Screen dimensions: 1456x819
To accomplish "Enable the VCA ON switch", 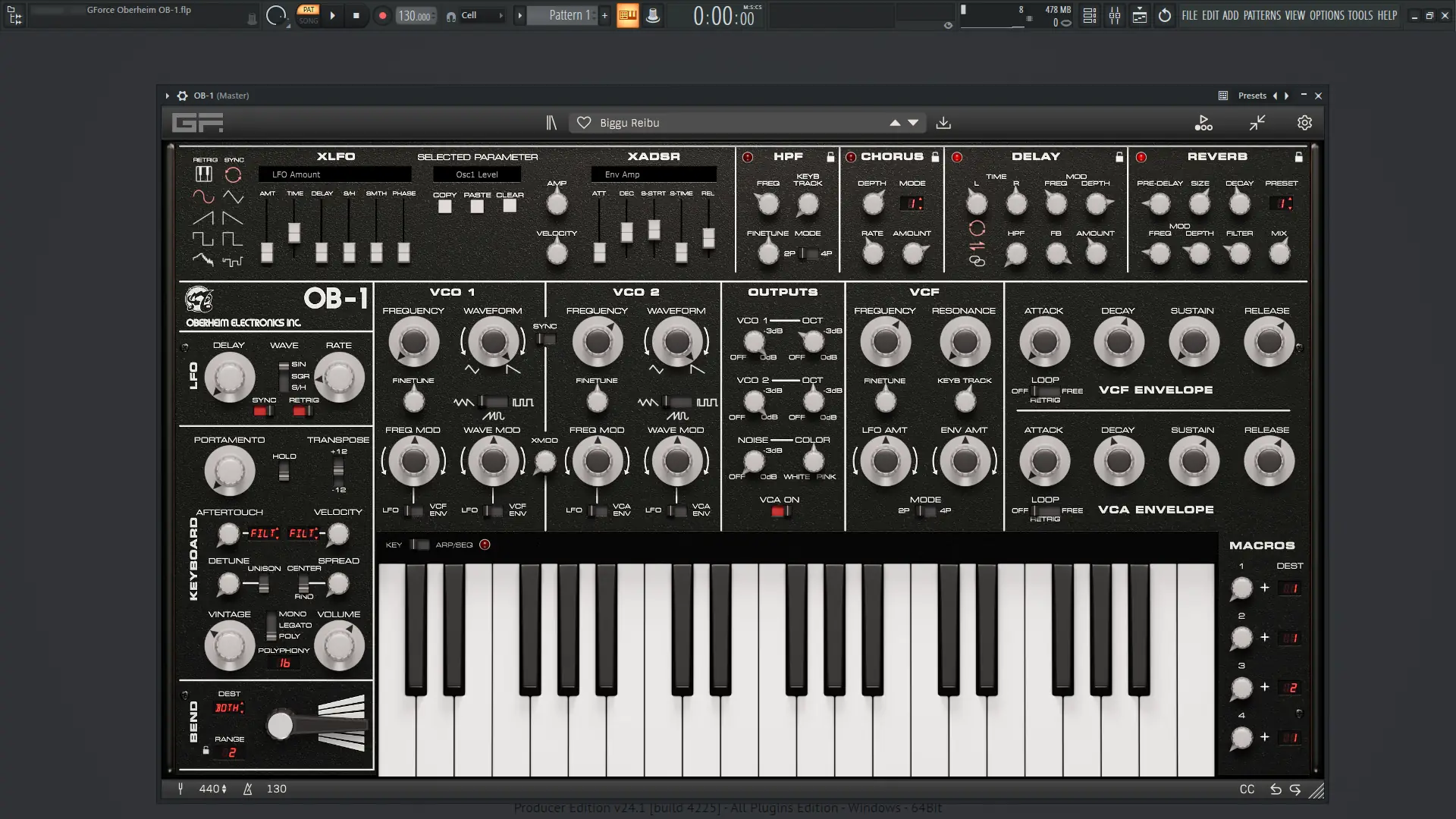I will [x=777, y=512].
